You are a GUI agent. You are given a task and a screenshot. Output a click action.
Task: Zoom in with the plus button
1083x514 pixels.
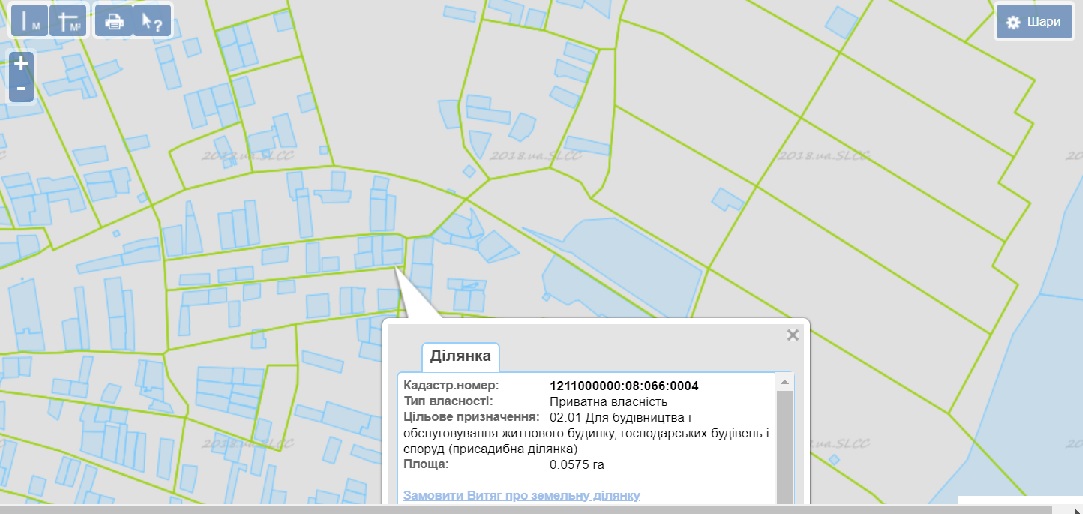tap(21, 63)
